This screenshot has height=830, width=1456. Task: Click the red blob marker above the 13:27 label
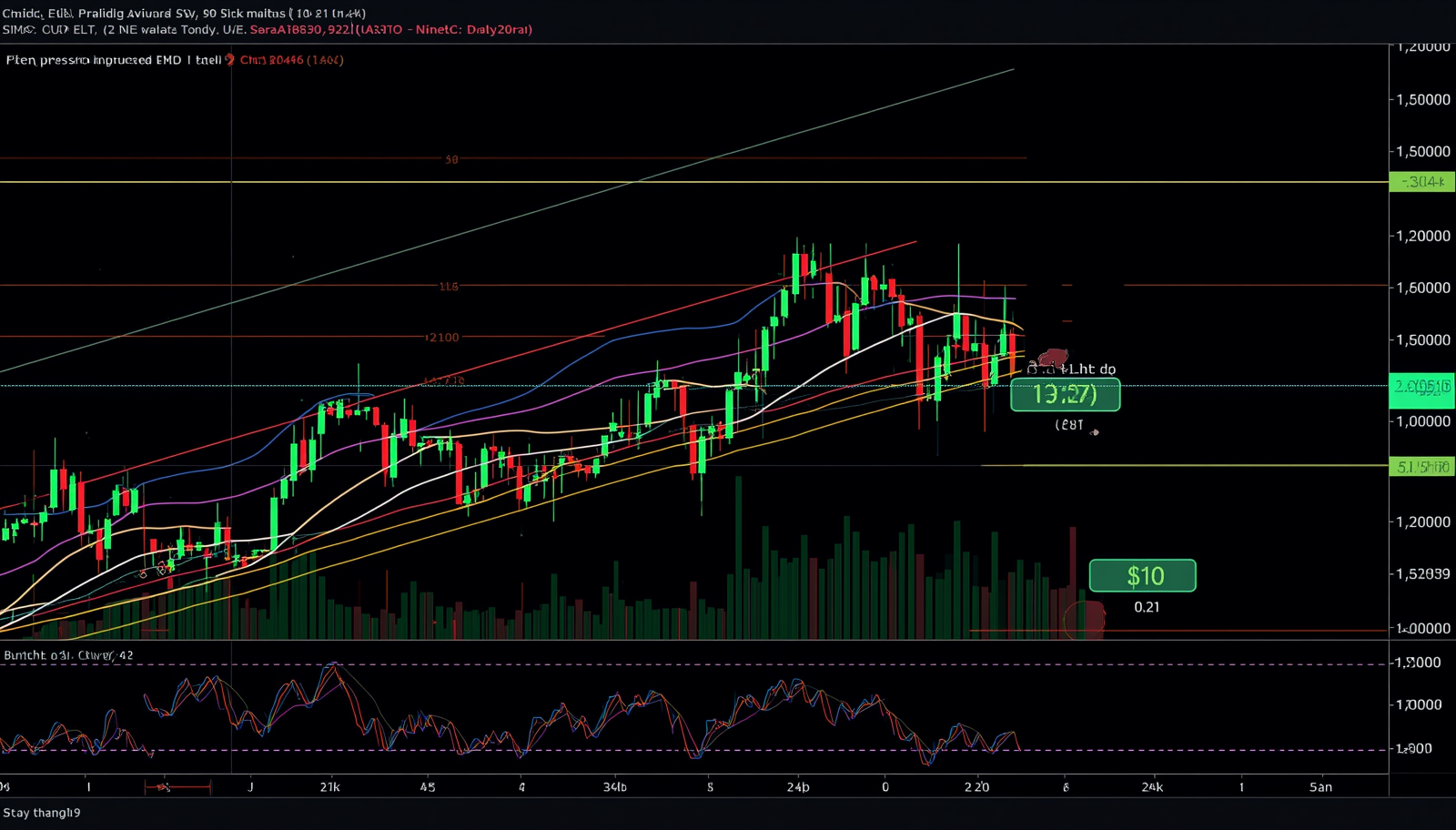(1053, 358)
